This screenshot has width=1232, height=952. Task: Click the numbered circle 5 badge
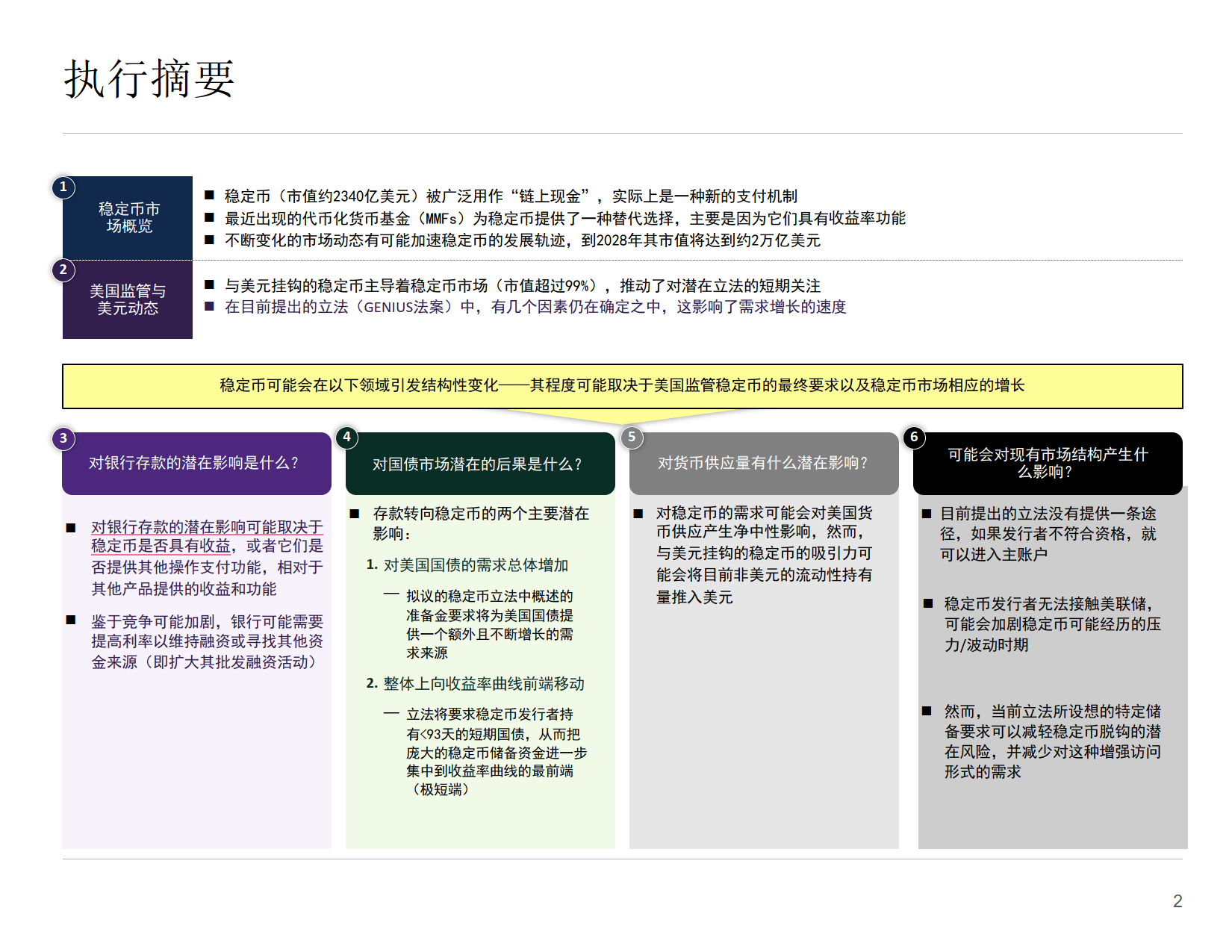tap(632, 439)
